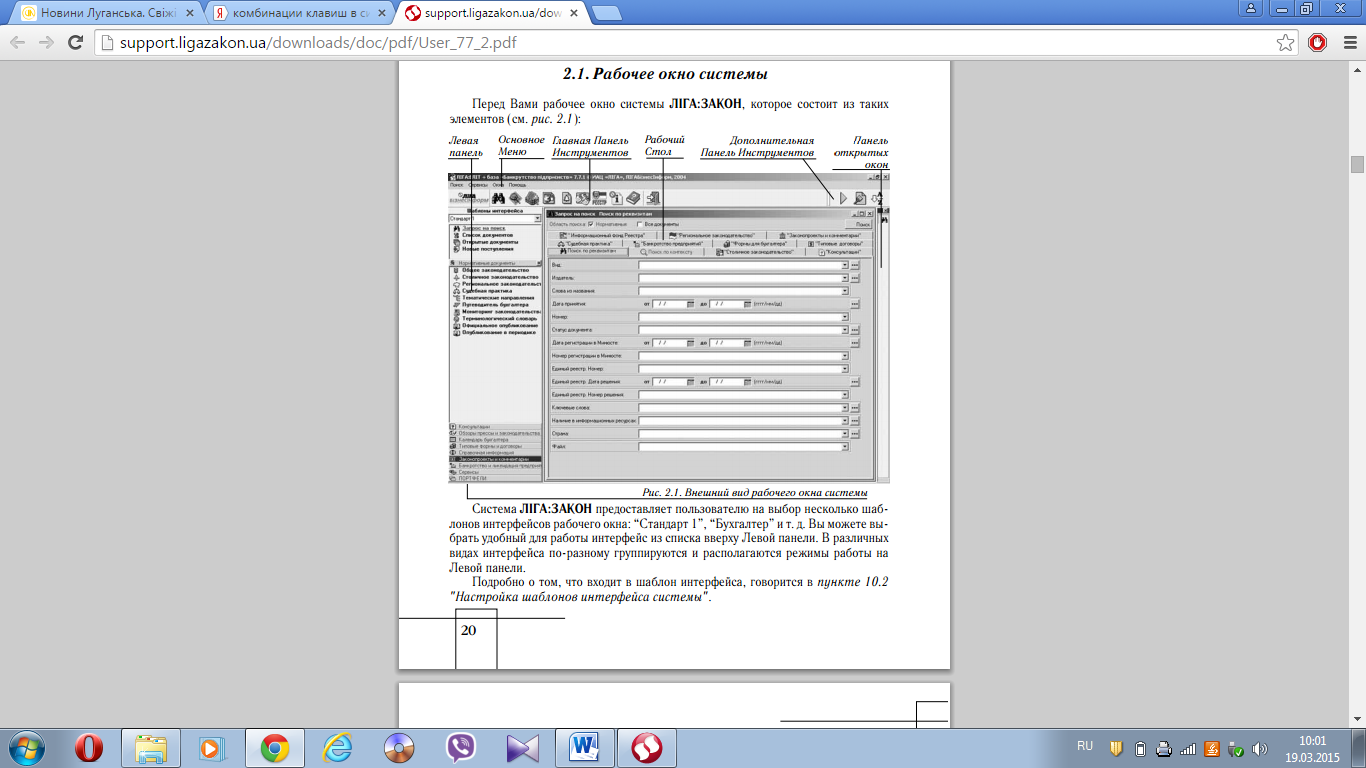Click the label Главная Панель Инструментов
Image resolution: width=1366 pixels, height=768 pixels.
(x=591, y=147)
